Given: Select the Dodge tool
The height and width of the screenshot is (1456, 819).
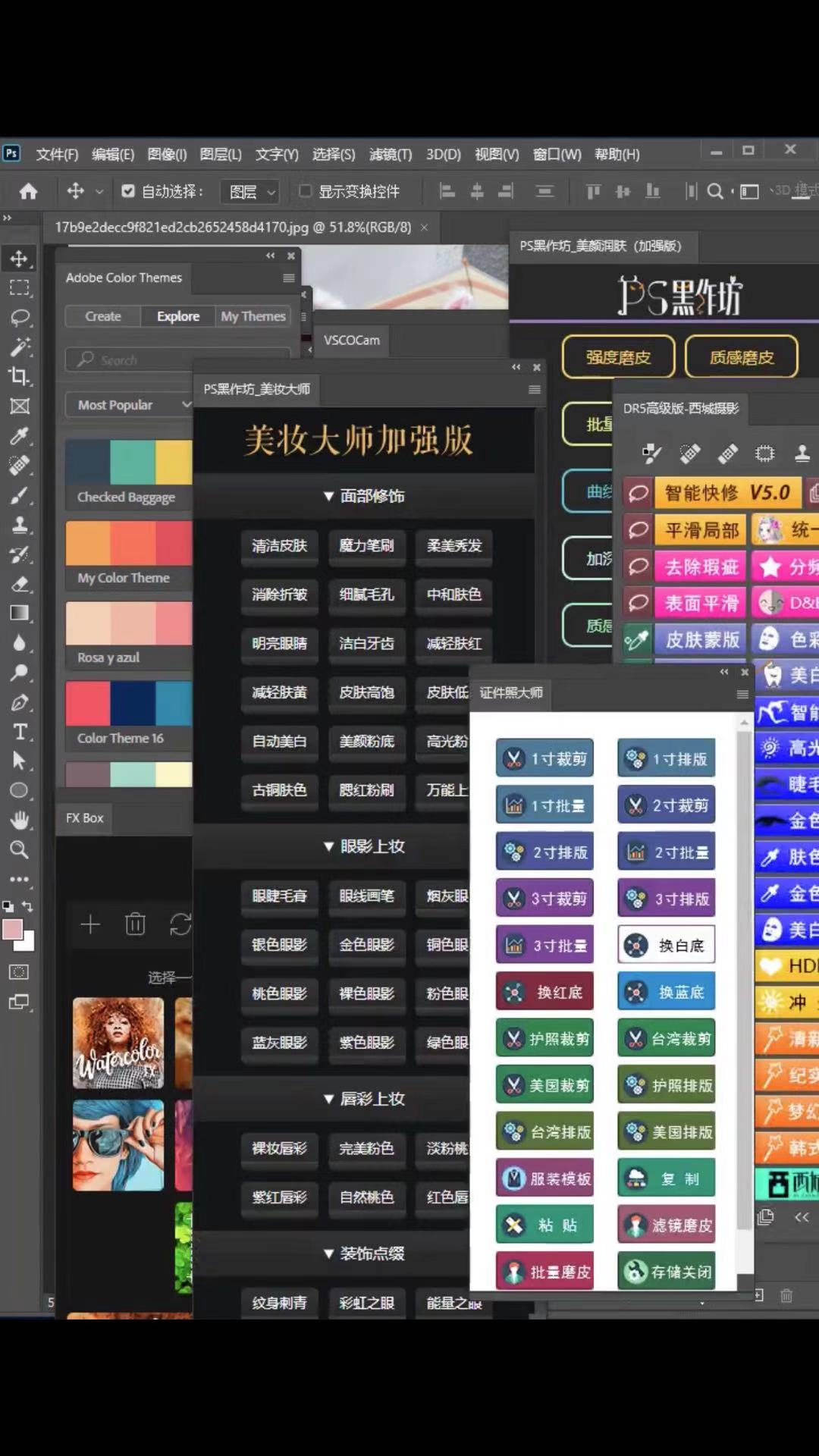Looking at the screenshot, I should [20, 673].
